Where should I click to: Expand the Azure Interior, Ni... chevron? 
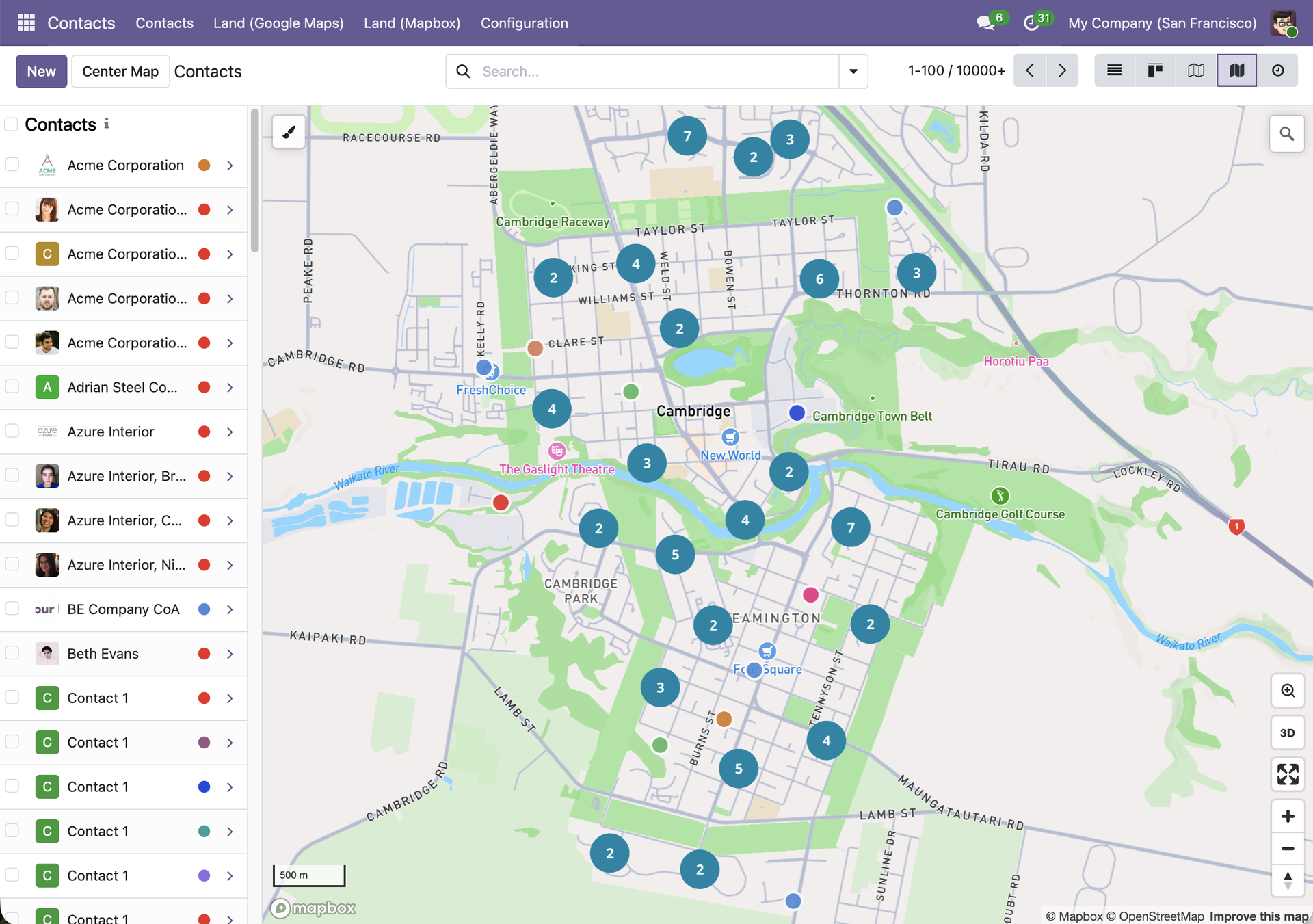[230, 566]
